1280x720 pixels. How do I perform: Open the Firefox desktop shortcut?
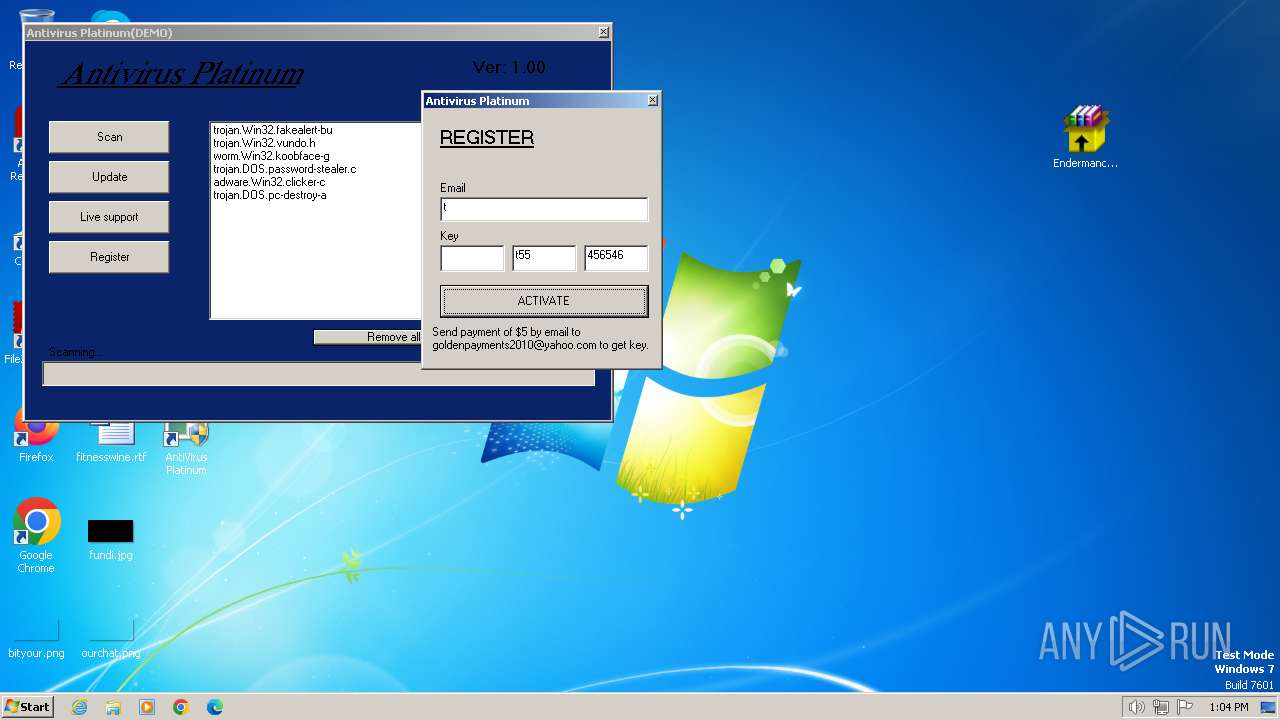tap(36, 440)
